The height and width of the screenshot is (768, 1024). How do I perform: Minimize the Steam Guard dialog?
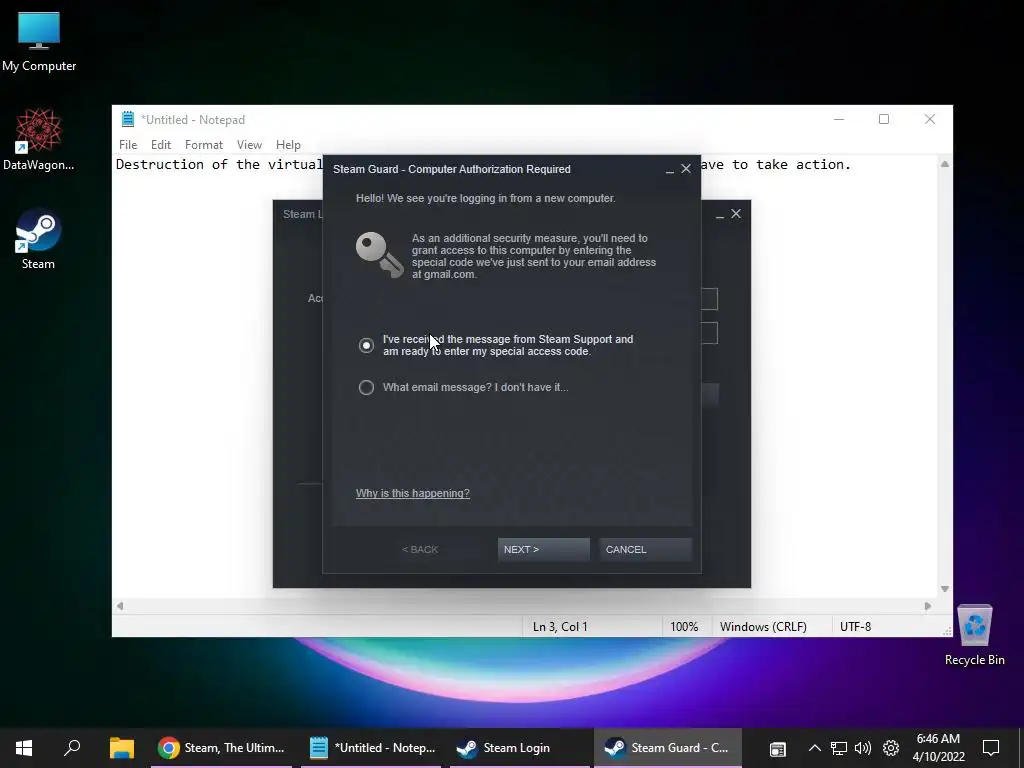tap(669, 170)
